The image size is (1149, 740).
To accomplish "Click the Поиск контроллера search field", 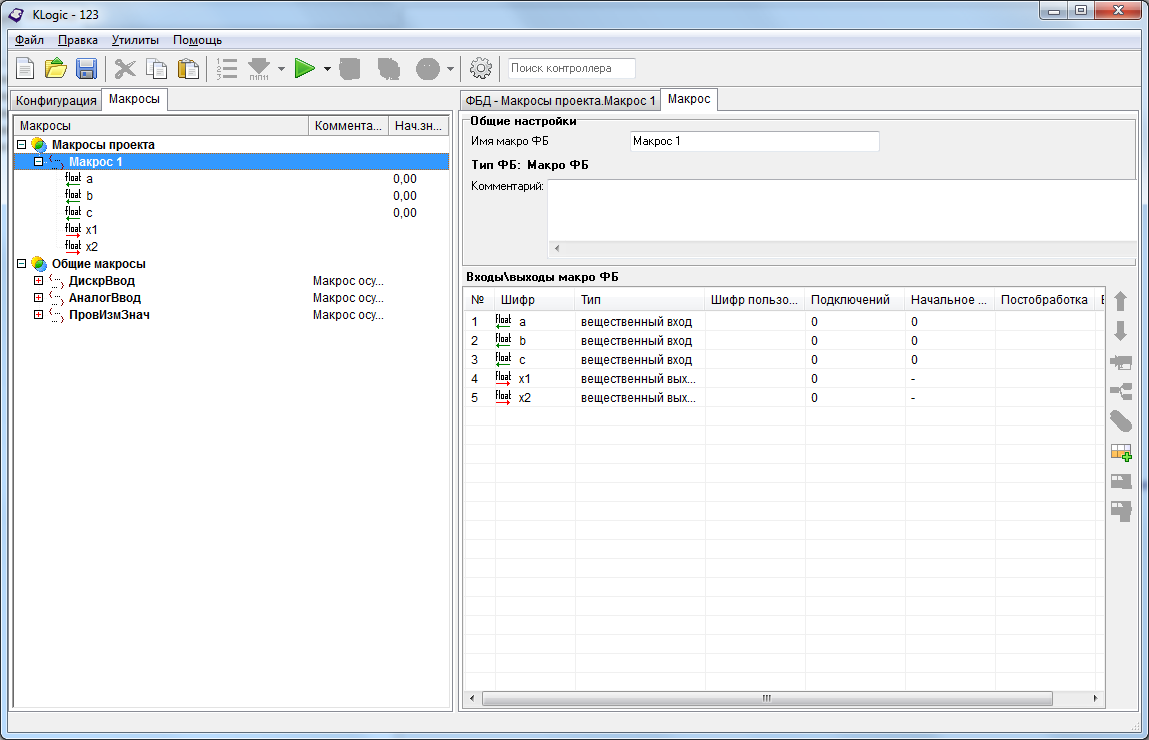I will (x=571, y=69).
